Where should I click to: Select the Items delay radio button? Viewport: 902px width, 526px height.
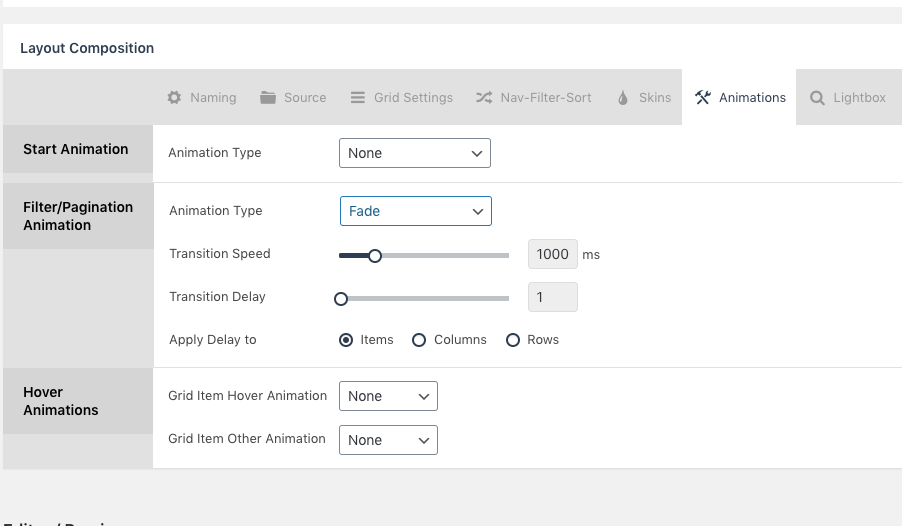(346, 340)
